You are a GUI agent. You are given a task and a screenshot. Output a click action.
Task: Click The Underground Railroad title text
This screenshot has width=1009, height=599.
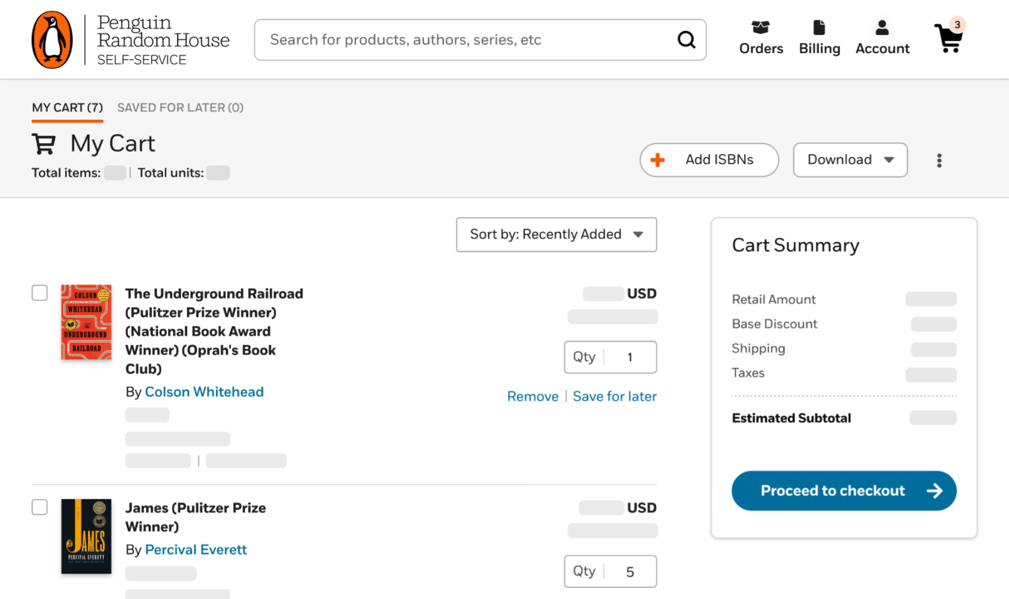[x=214, y=331]
